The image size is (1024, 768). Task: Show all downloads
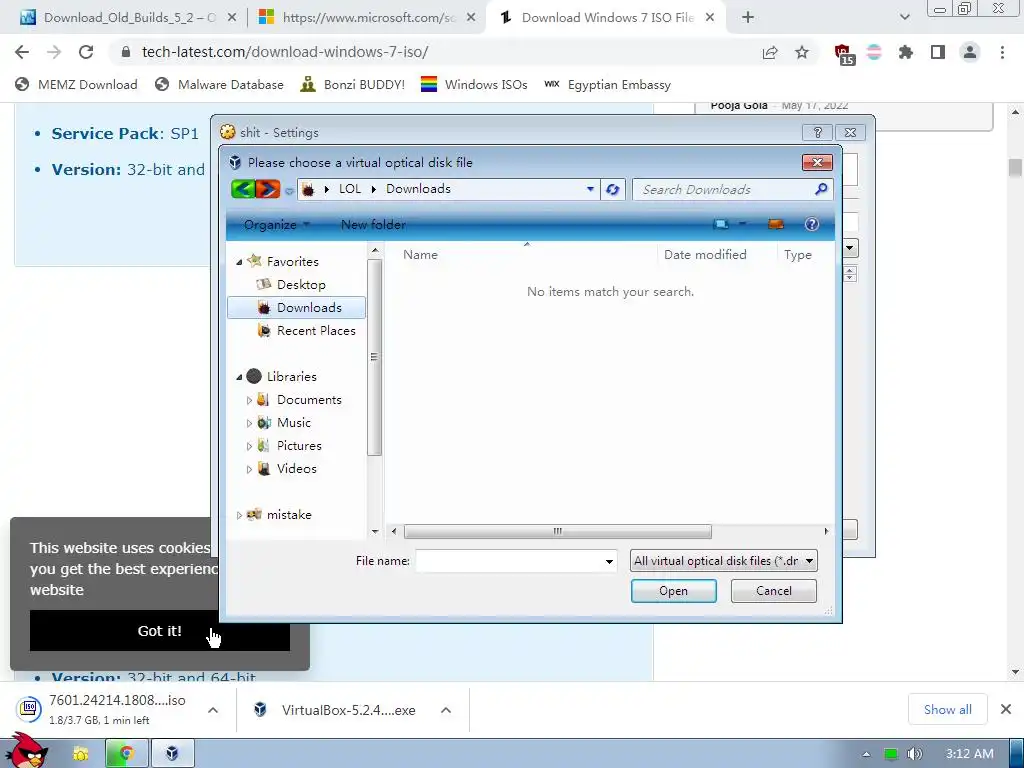pos(947,710)
